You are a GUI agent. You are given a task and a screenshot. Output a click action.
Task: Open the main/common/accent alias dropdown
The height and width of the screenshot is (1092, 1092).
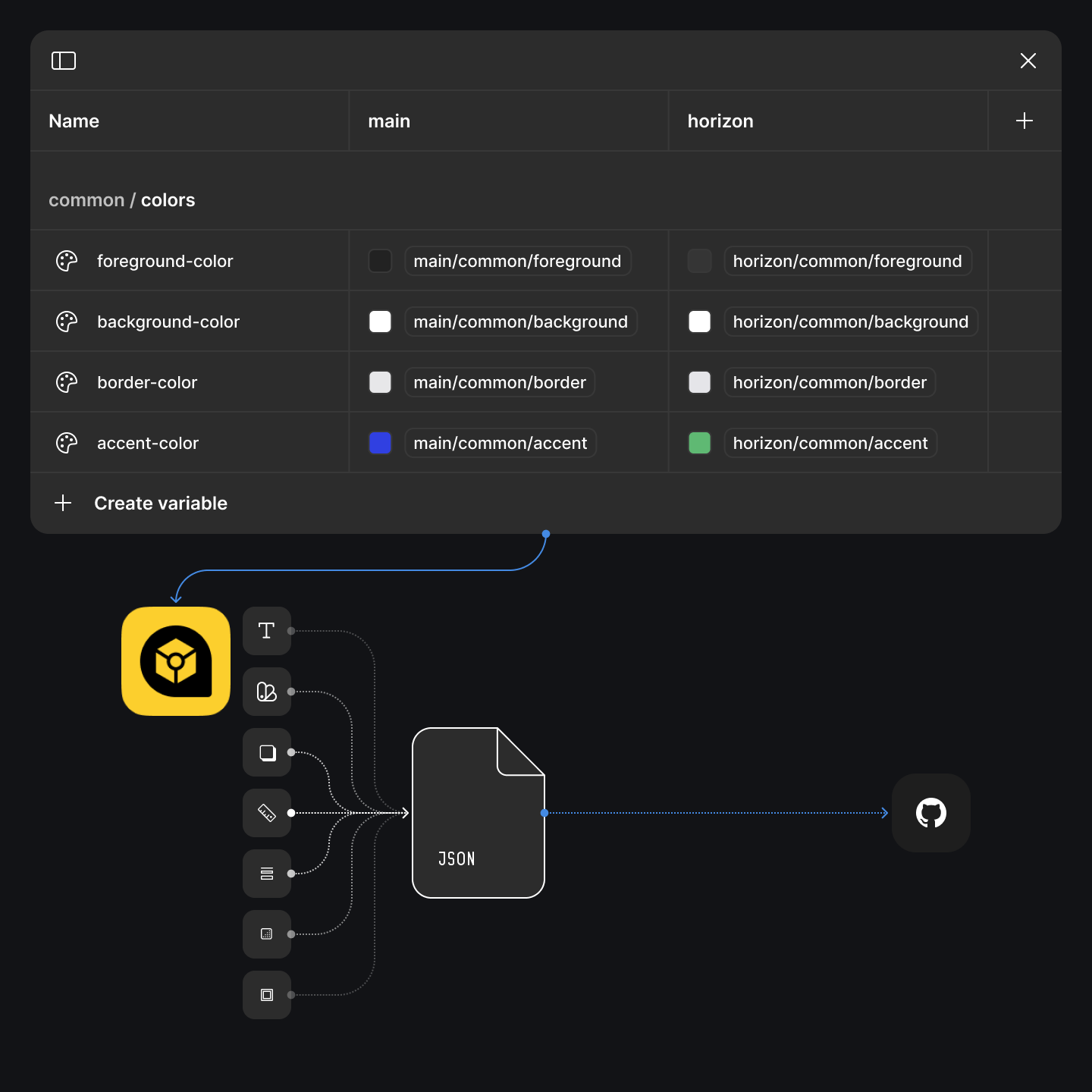coord(500,442)
